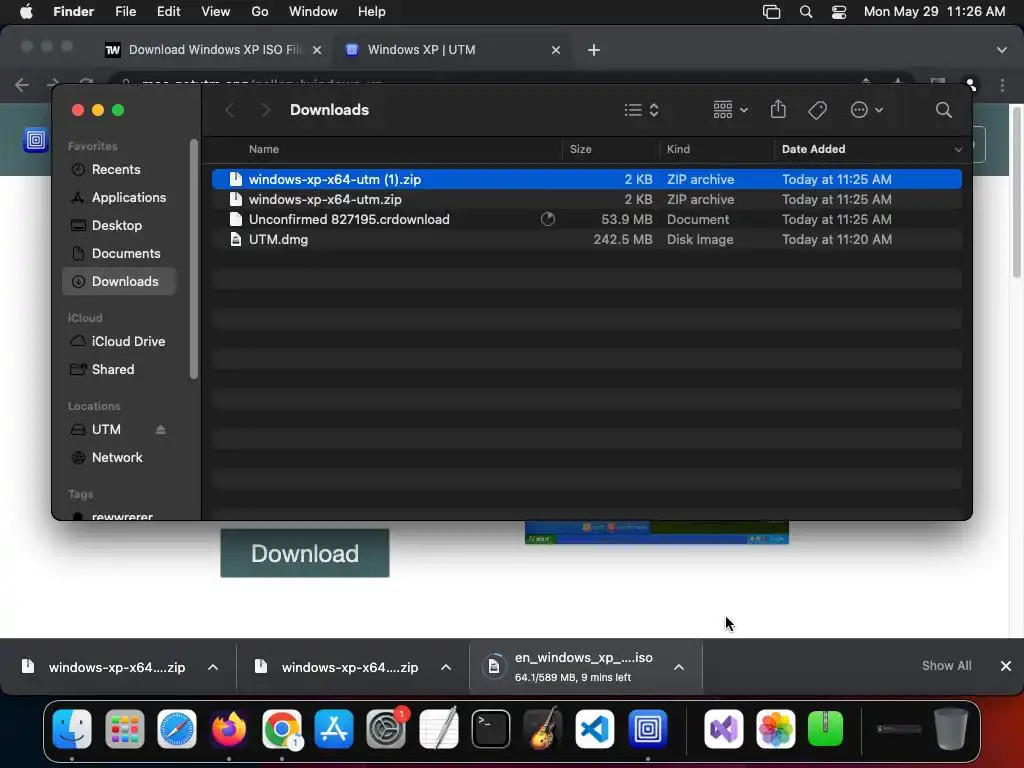Image resolution: width=1024 pixels, height=768 pixels.
Task: Sort by the Name column header
Action: [x=264, y=150]
